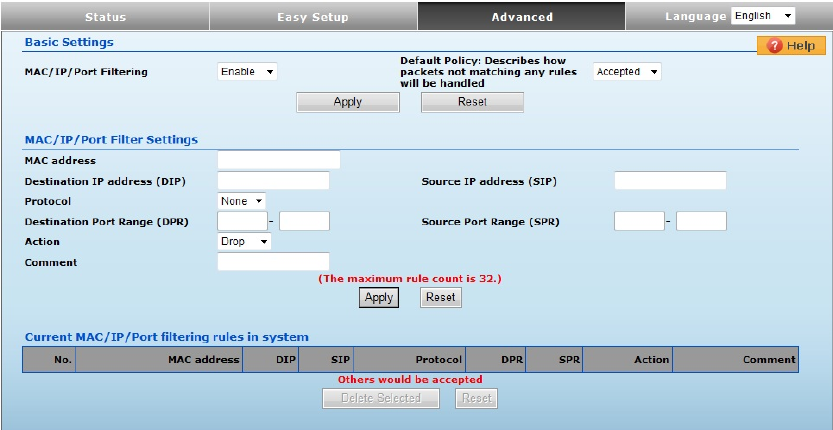Image resolution: width=833 pixels, height=430 pixels.
Task: Click Source Port Range end field
Action: (701, 221)
